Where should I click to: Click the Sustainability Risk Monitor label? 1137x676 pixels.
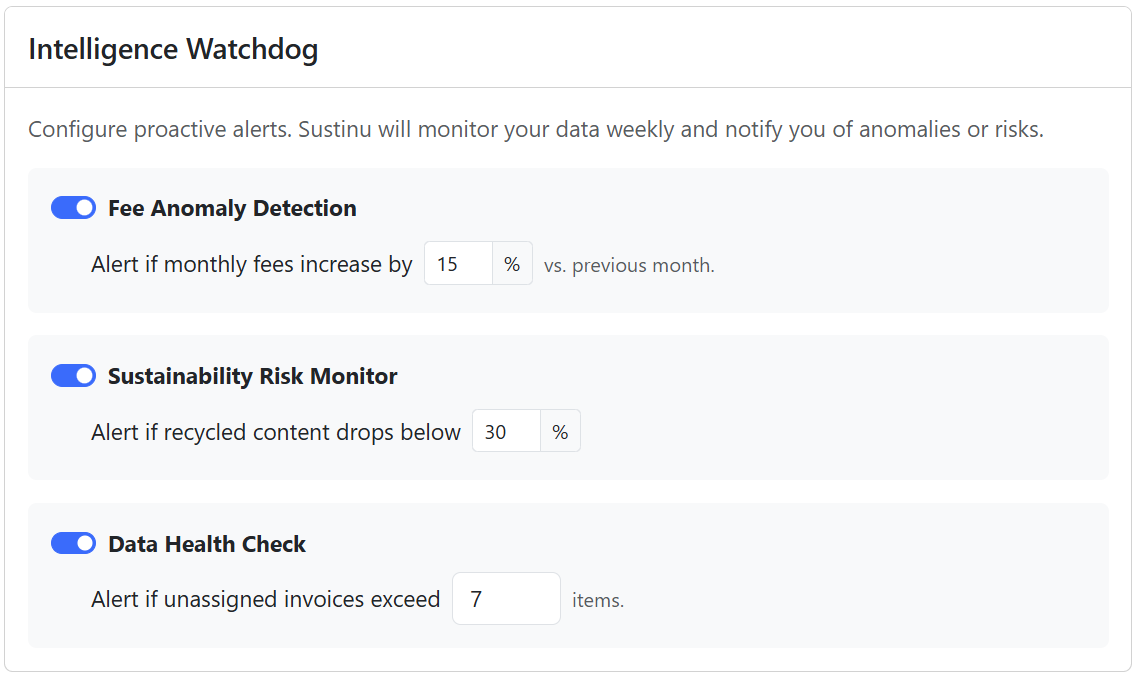[x=252, y=376]
